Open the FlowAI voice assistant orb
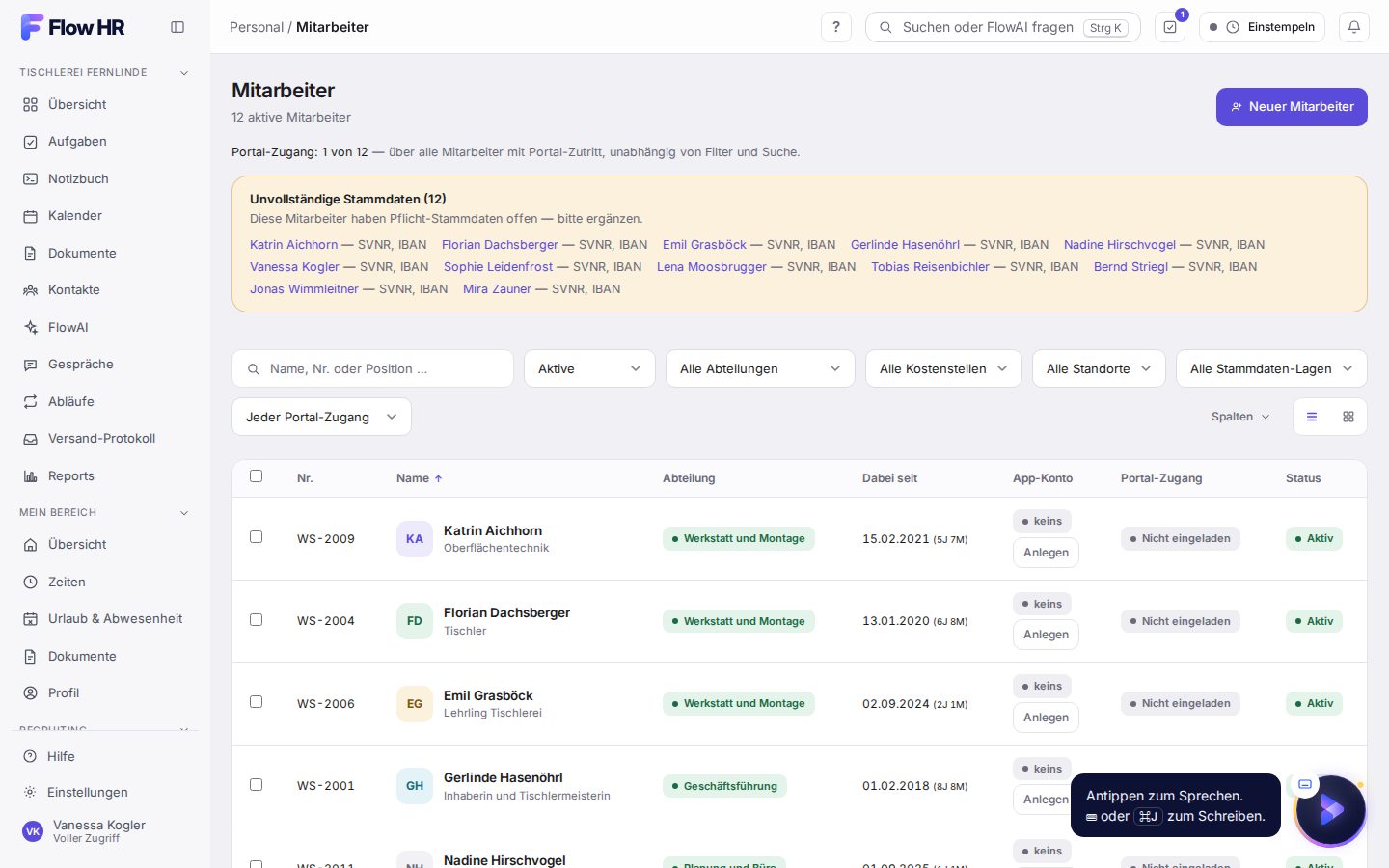This screenshot has width=1389, height=868. click(x=1331, y=810)
